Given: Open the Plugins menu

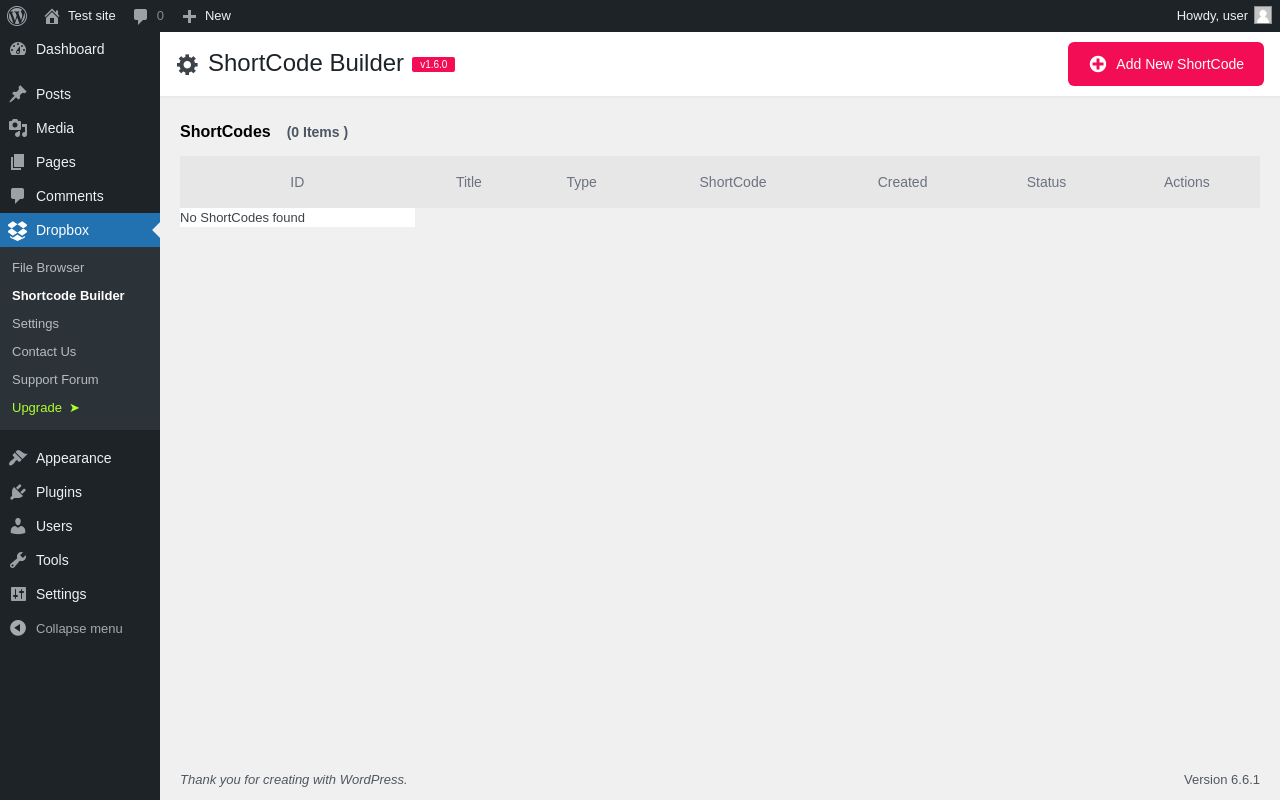Looking at the screenshot, I should 80,492.
